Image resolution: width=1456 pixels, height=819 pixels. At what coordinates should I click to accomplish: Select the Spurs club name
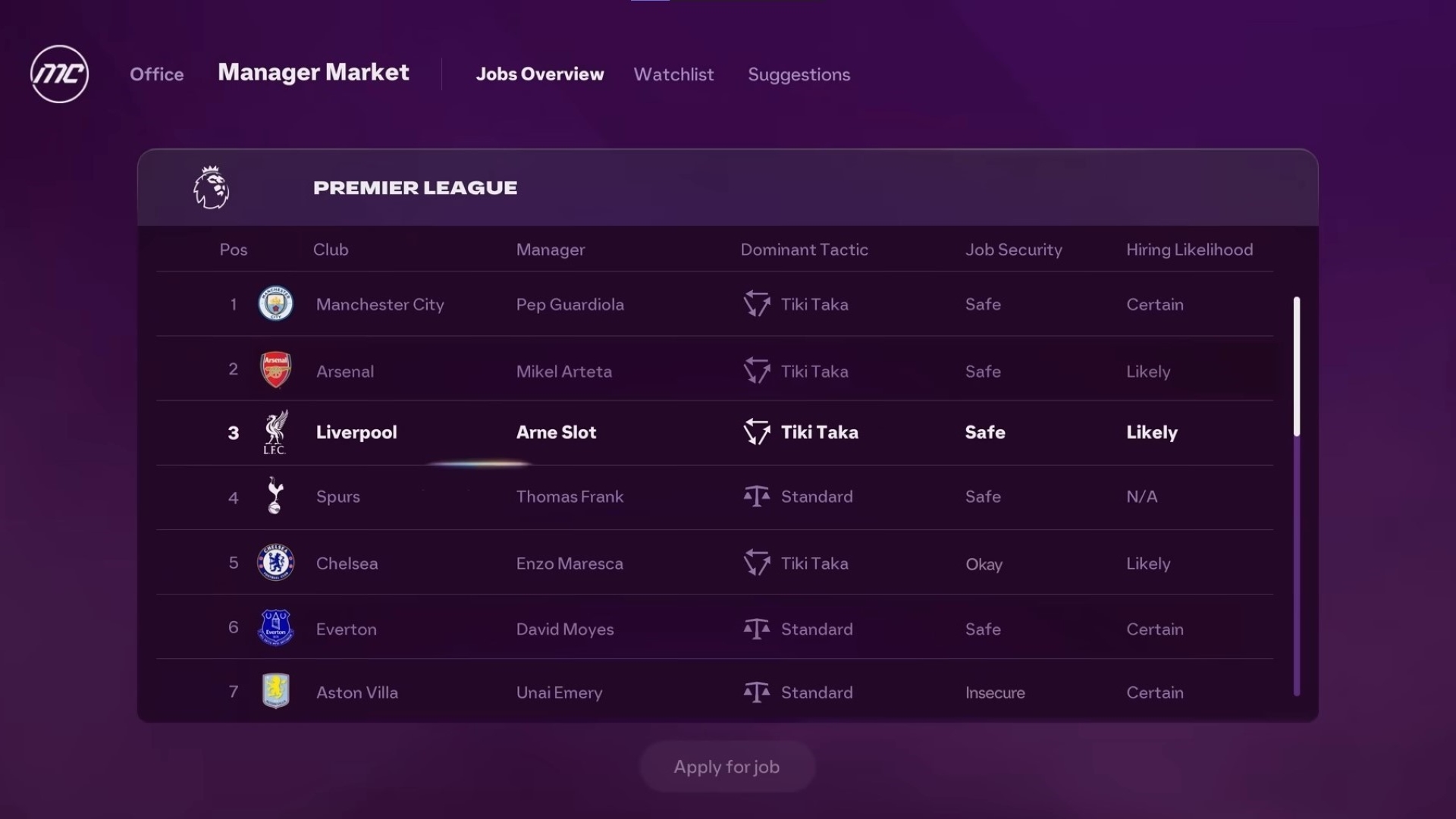[338, 497]
